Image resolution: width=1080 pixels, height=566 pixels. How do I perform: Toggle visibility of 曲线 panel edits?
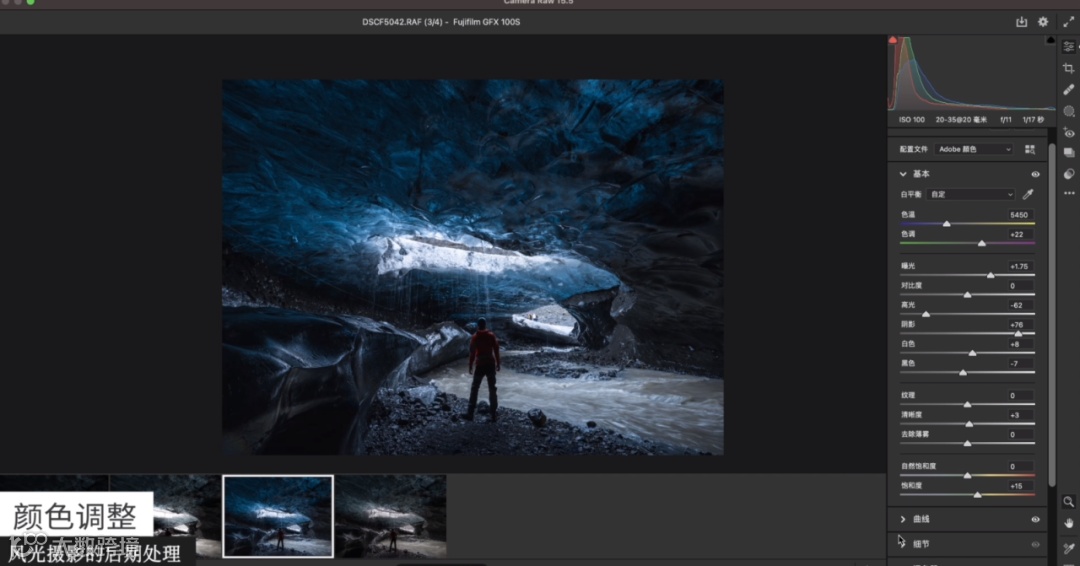1035,520
